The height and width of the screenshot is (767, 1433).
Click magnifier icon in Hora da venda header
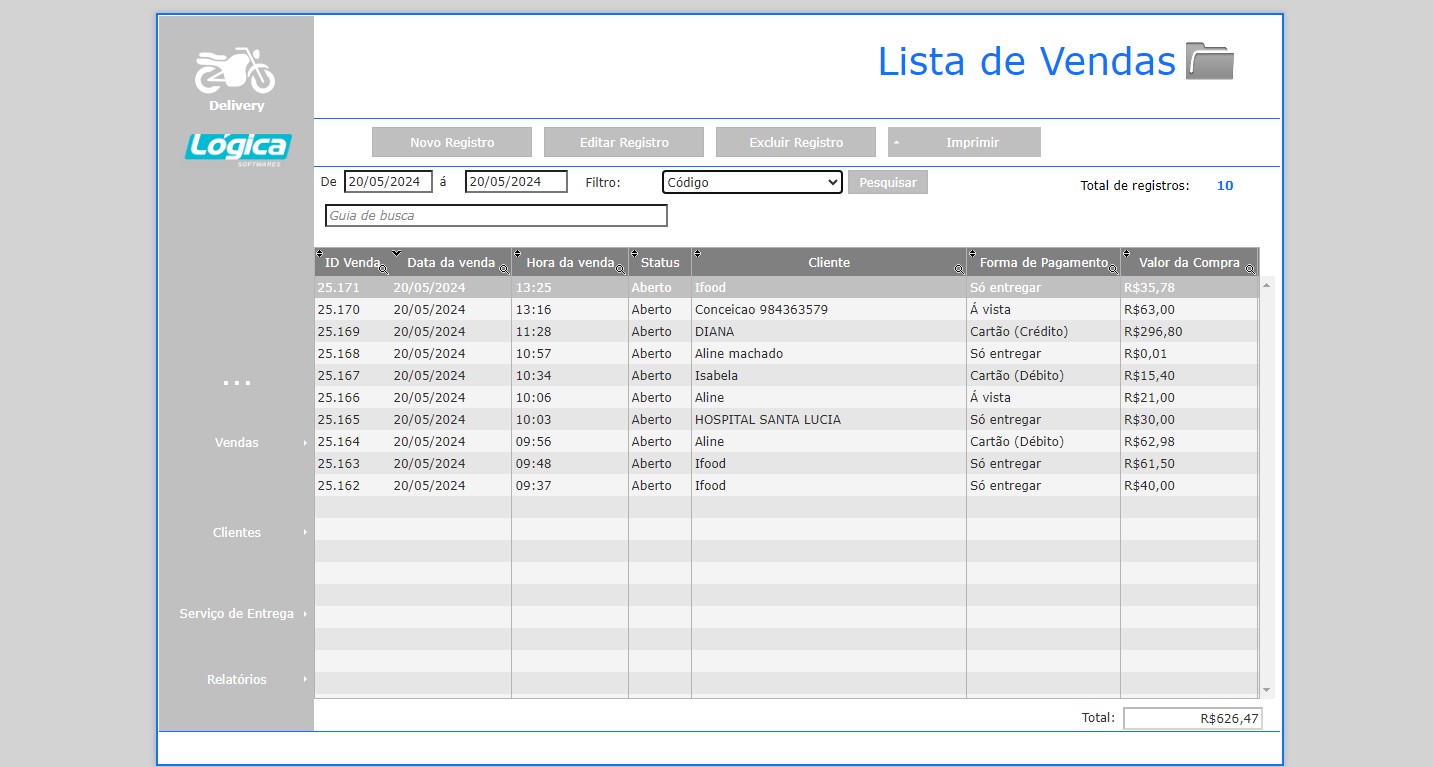point(620,269)
